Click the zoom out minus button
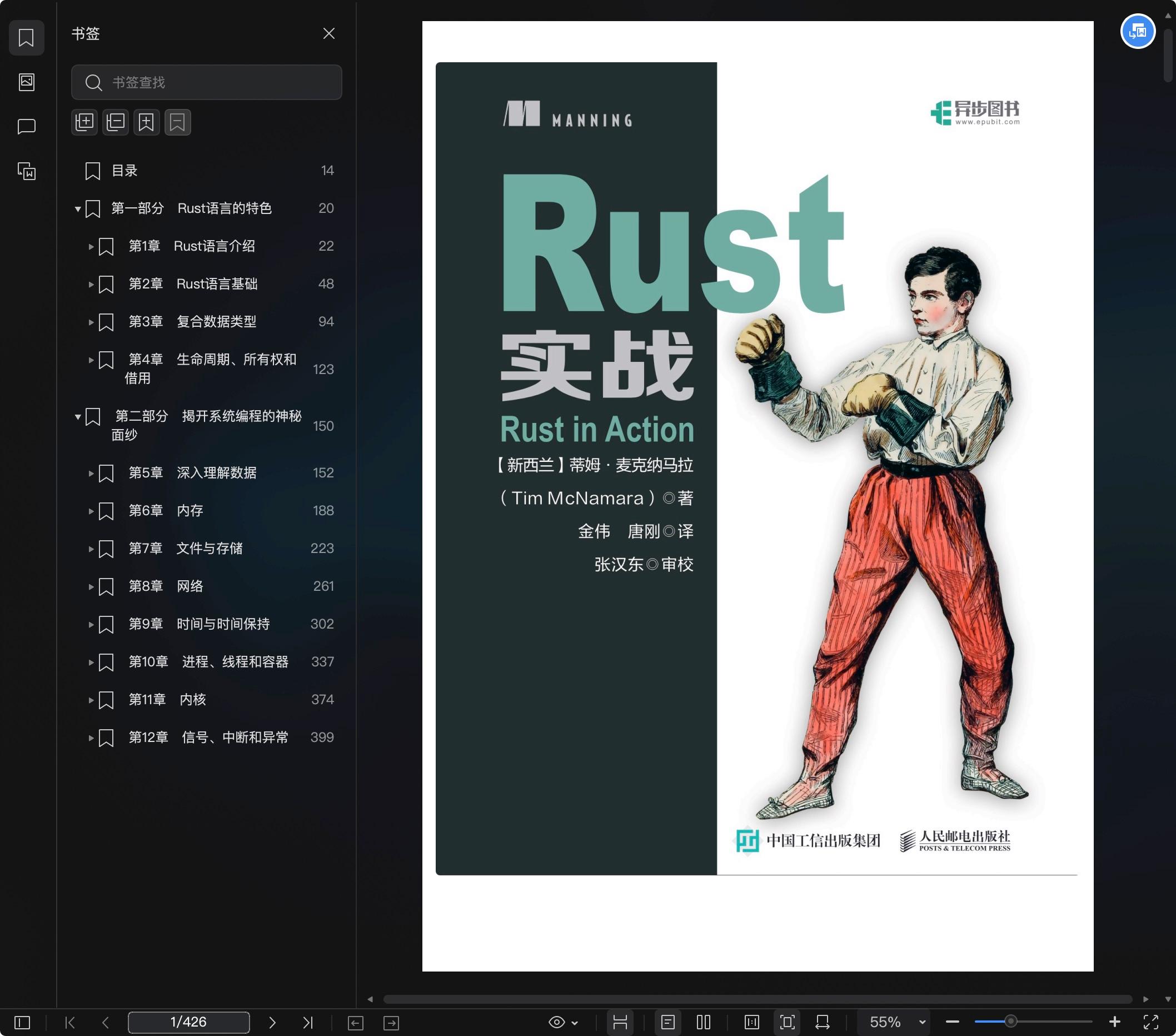Screen dimensions: 1176x1036 coord(952,1022)
